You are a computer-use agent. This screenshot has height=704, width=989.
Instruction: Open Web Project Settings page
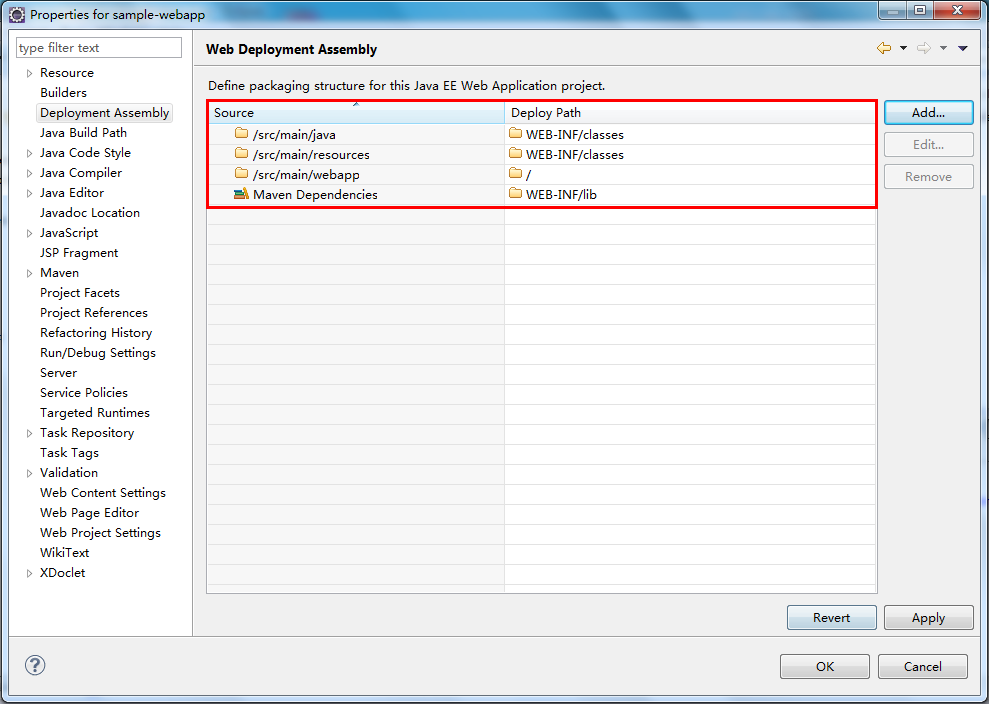[100, 533]
